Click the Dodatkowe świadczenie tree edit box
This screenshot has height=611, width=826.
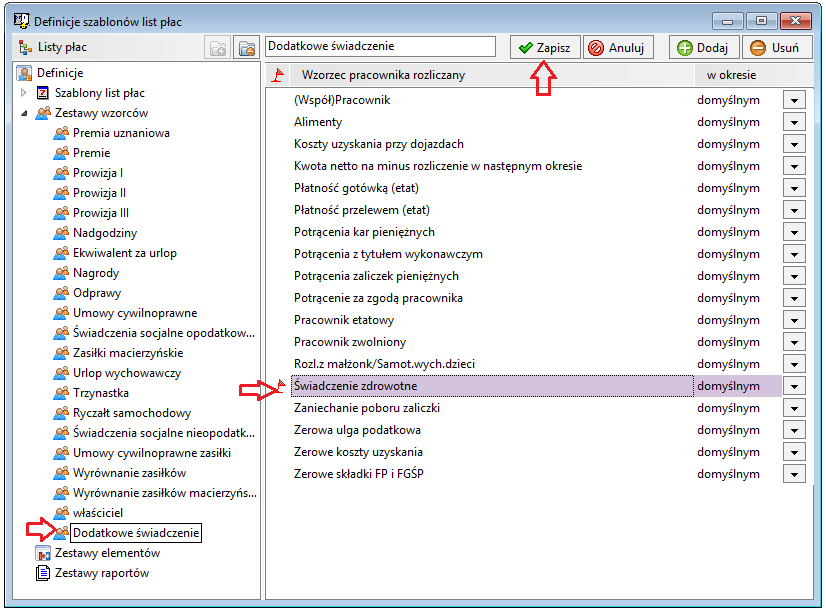136,533
